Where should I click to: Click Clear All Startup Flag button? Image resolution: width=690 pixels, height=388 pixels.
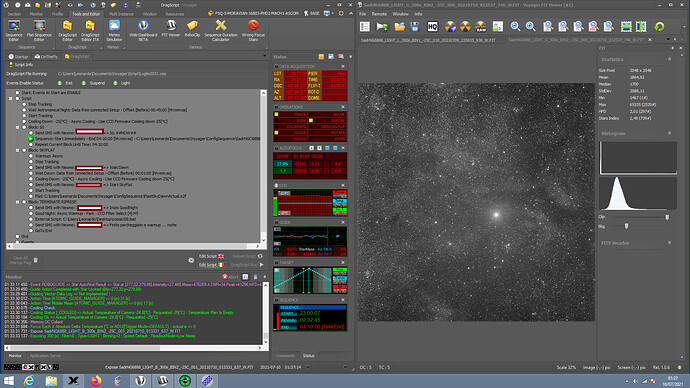[24, 260]
